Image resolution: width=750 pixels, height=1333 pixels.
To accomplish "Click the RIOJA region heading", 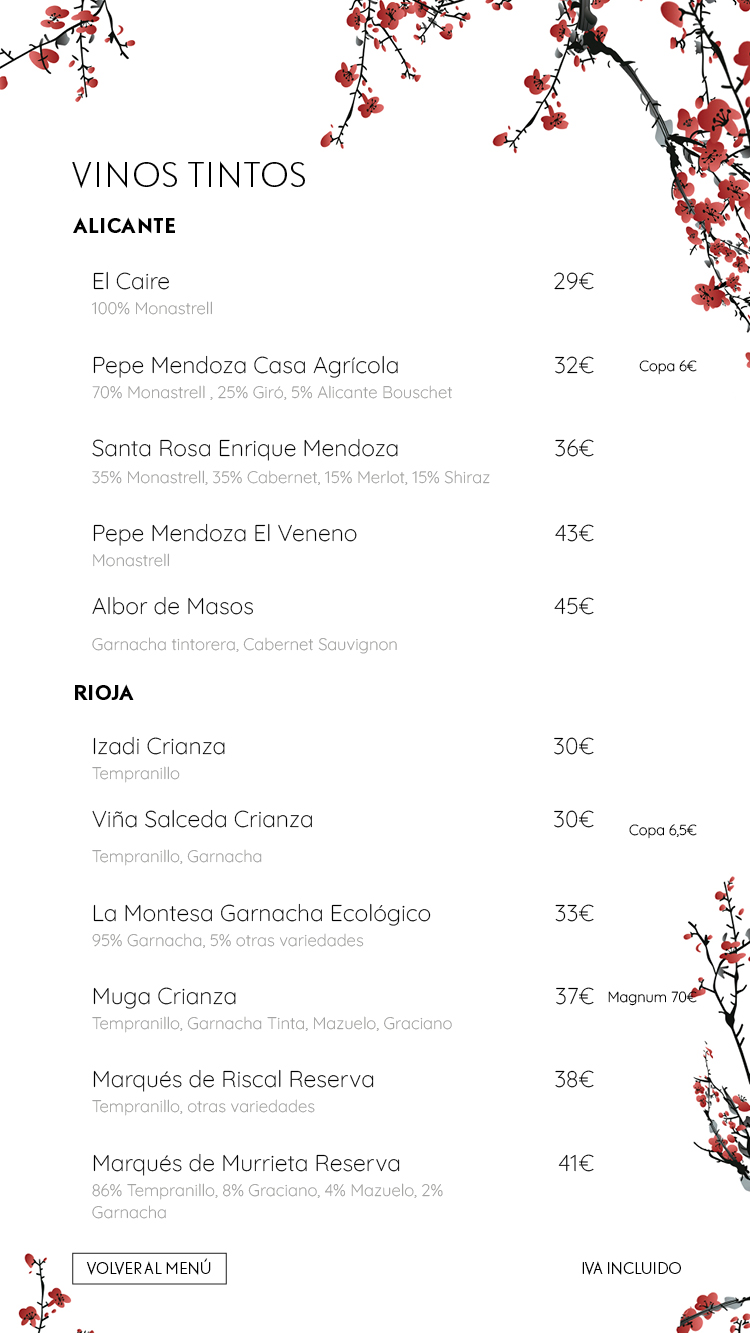I will [x=103, y=694].
